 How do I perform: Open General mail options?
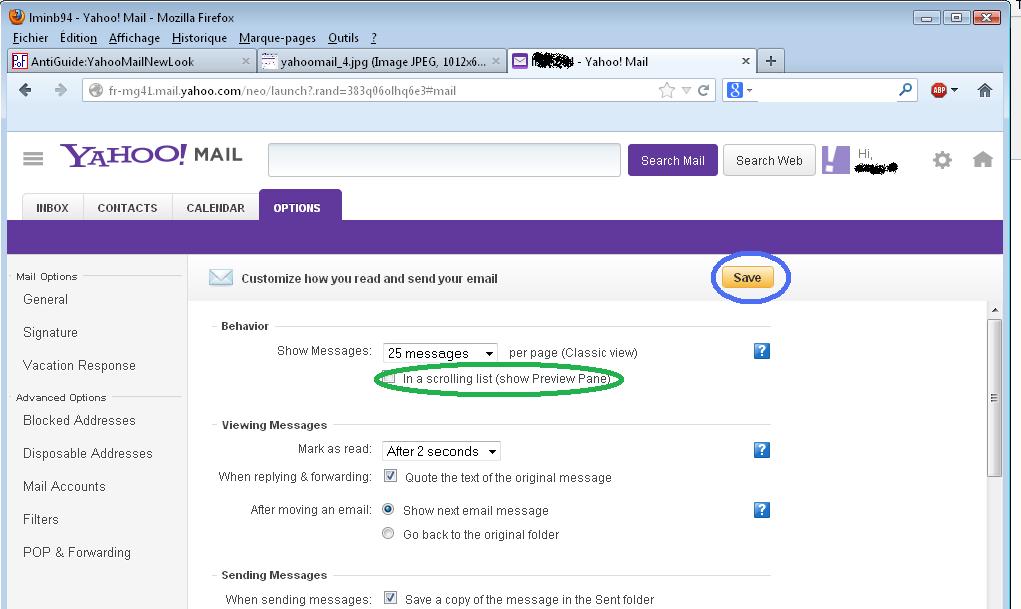click(x=46, y=300)
